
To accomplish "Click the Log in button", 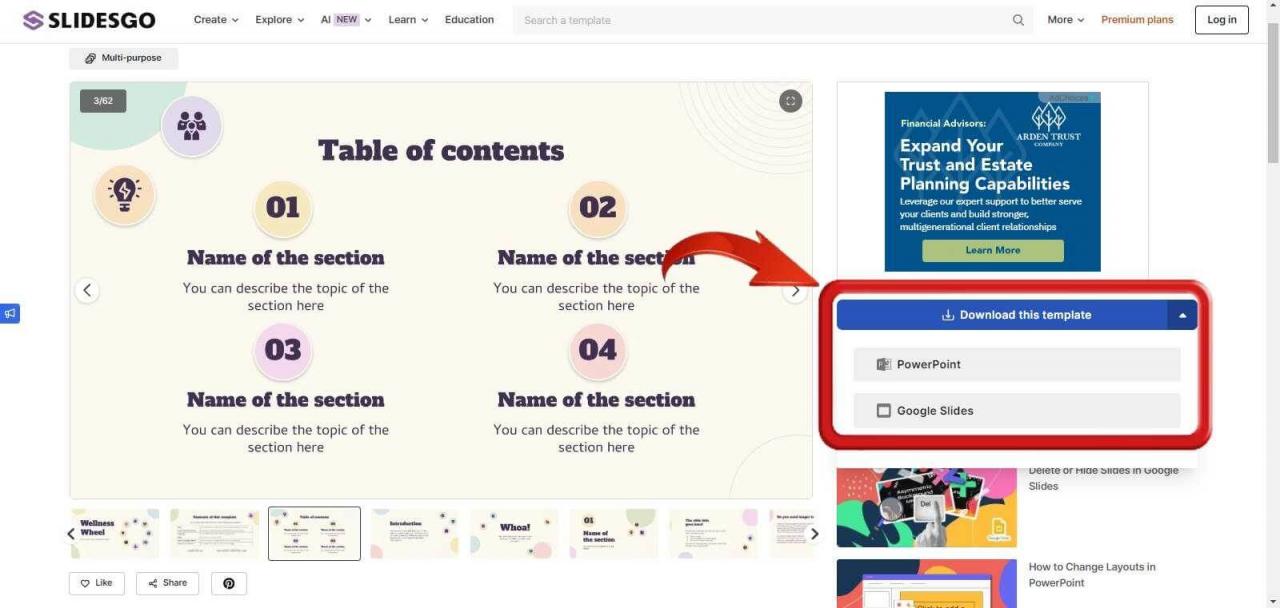I will pos(1221,19).
